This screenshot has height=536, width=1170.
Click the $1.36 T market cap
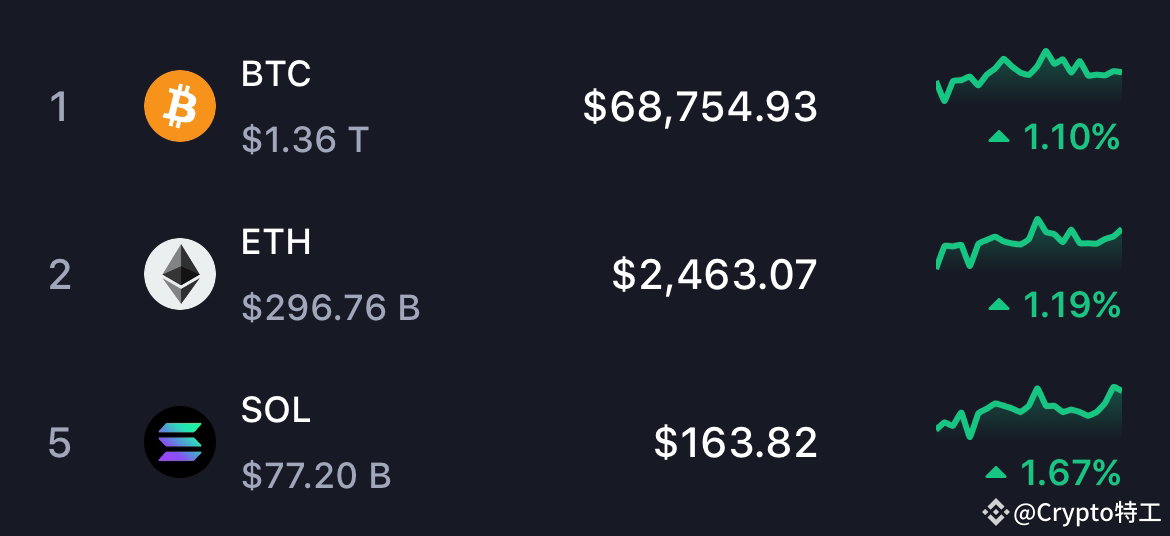tap(305, 140)
